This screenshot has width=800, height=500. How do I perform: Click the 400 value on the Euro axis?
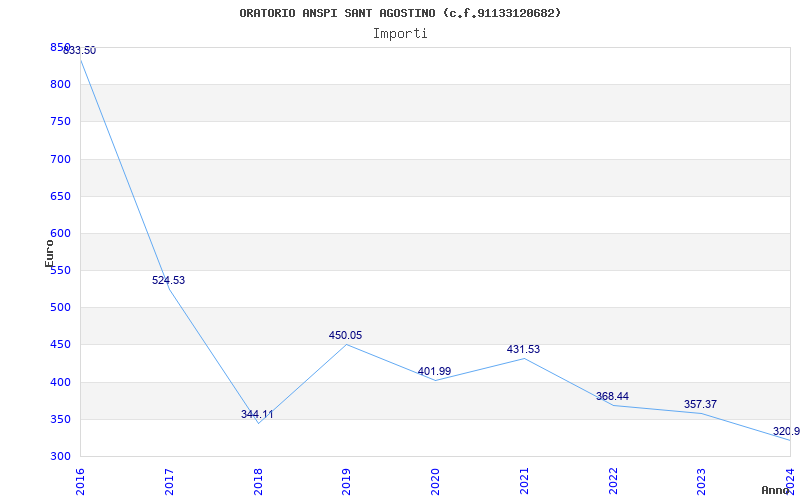[59, 382]
